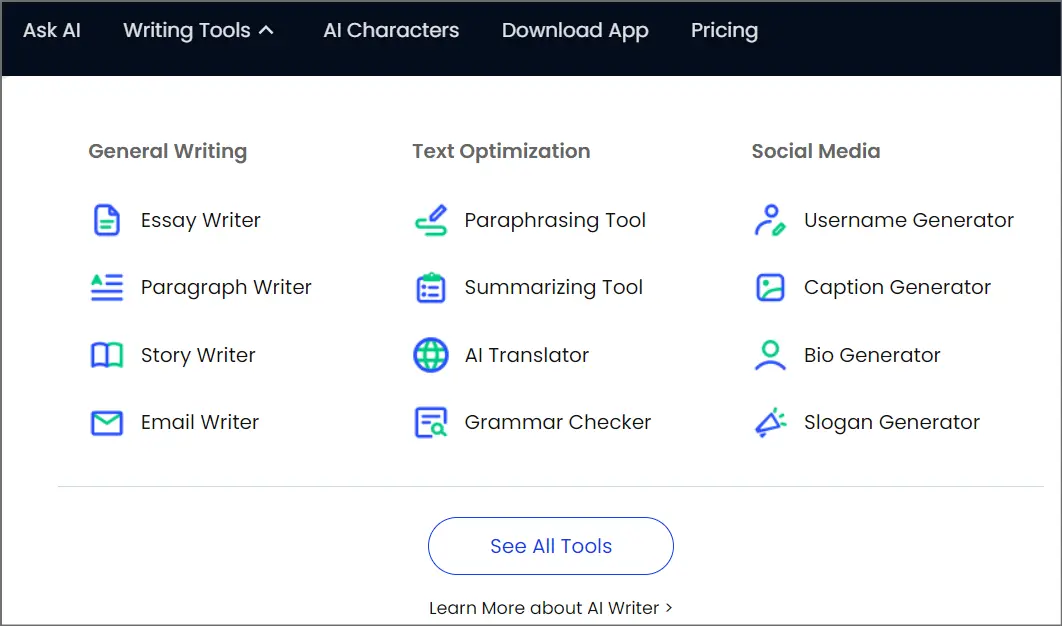Select AI Characters in the navigation

coord(390,30)
